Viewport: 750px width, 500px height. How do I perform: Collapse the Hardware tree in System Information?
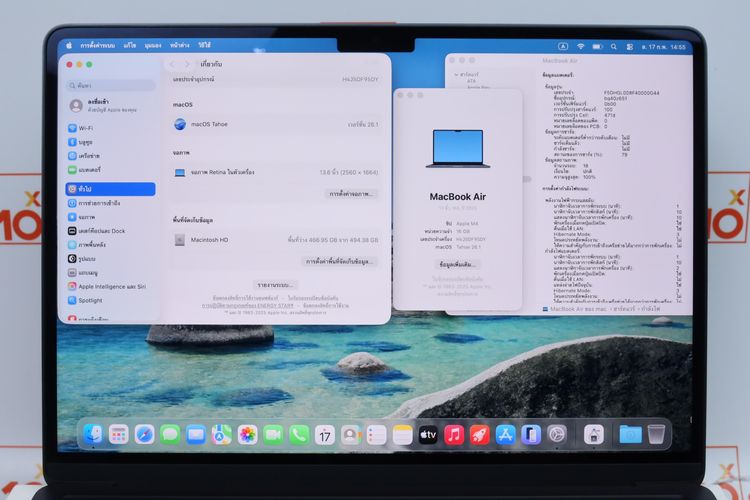(456, 75)
